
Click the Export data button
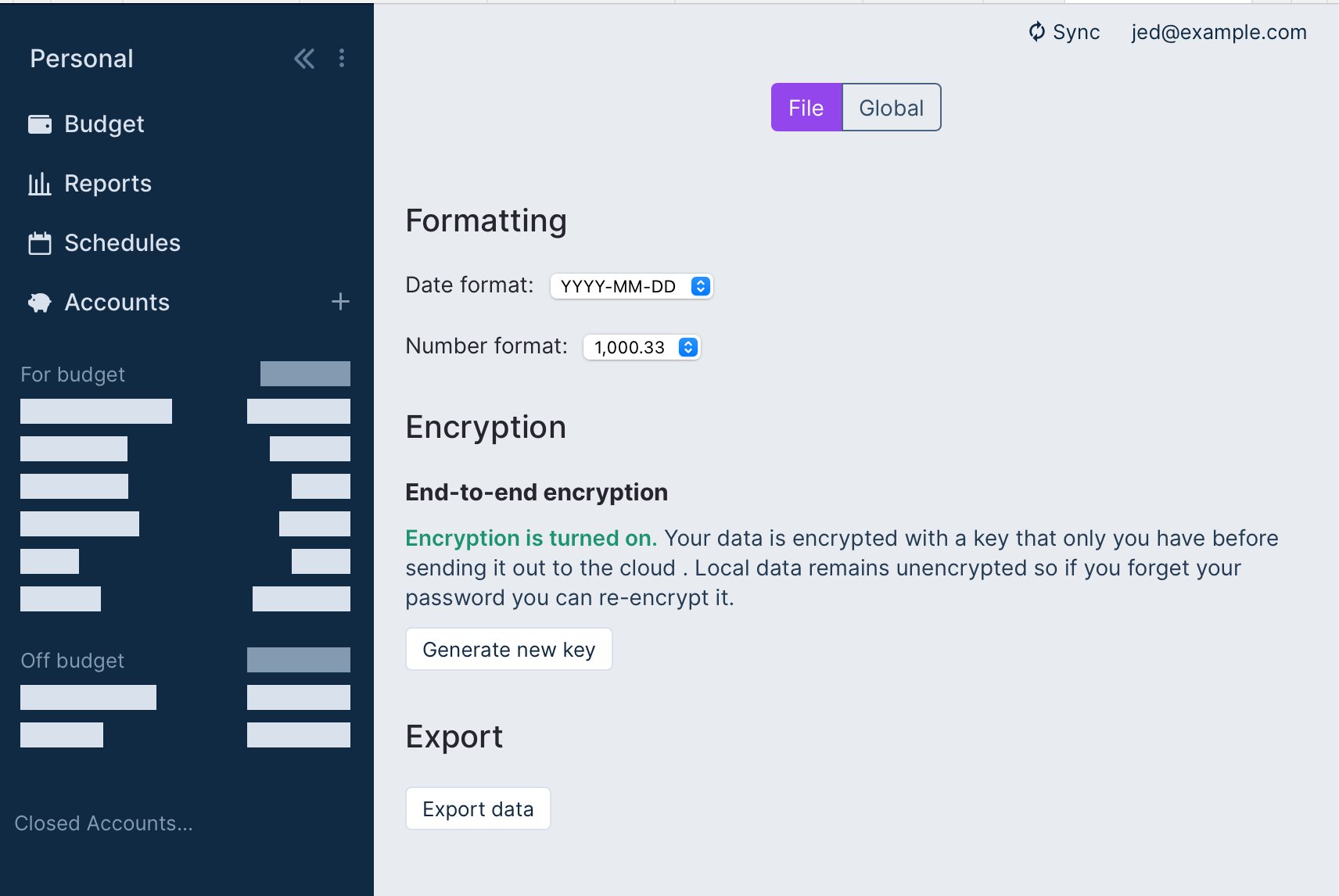click(479, 808)
